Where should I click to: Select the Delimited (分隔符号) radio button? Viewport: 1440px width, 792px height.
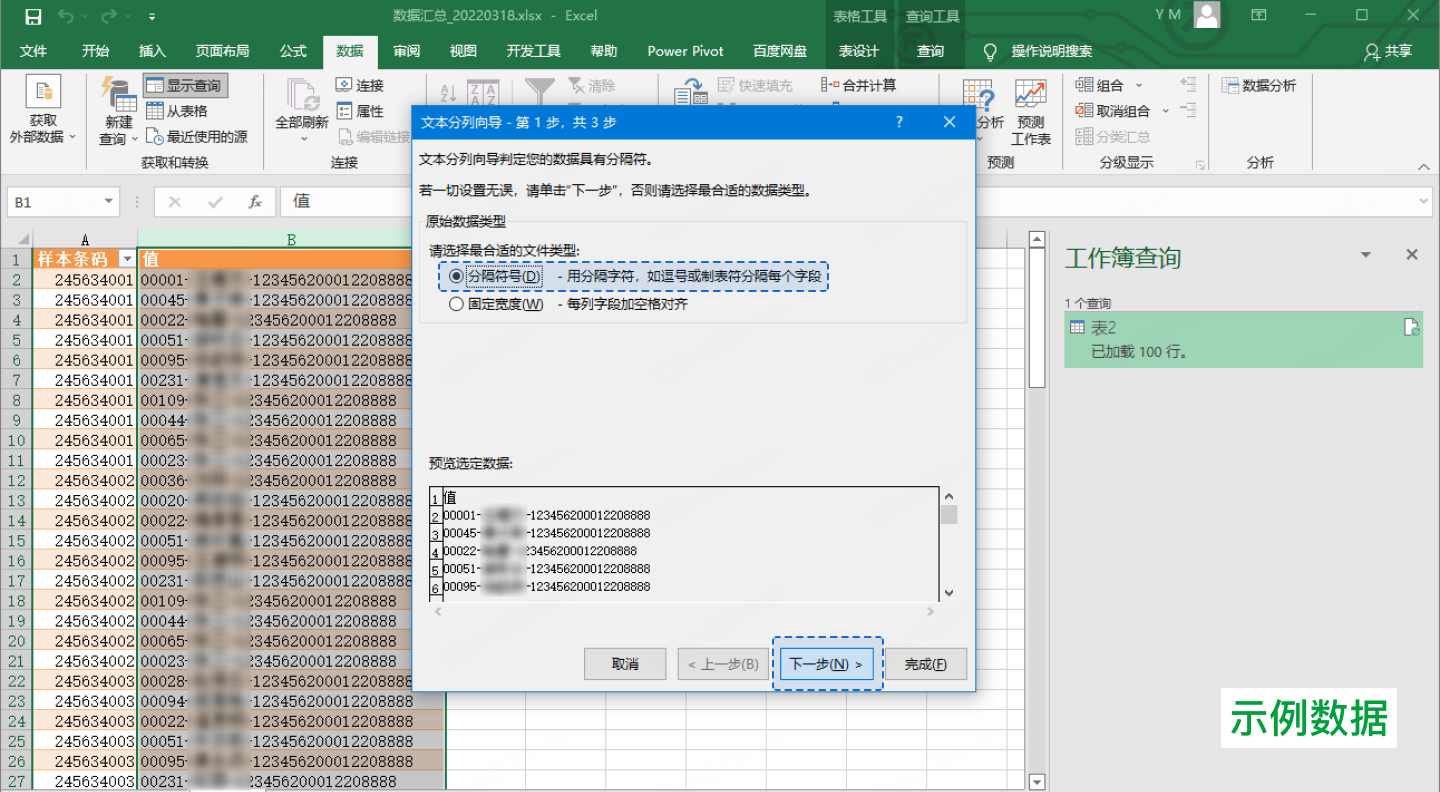pyautogui.click(x=457, y=276)
